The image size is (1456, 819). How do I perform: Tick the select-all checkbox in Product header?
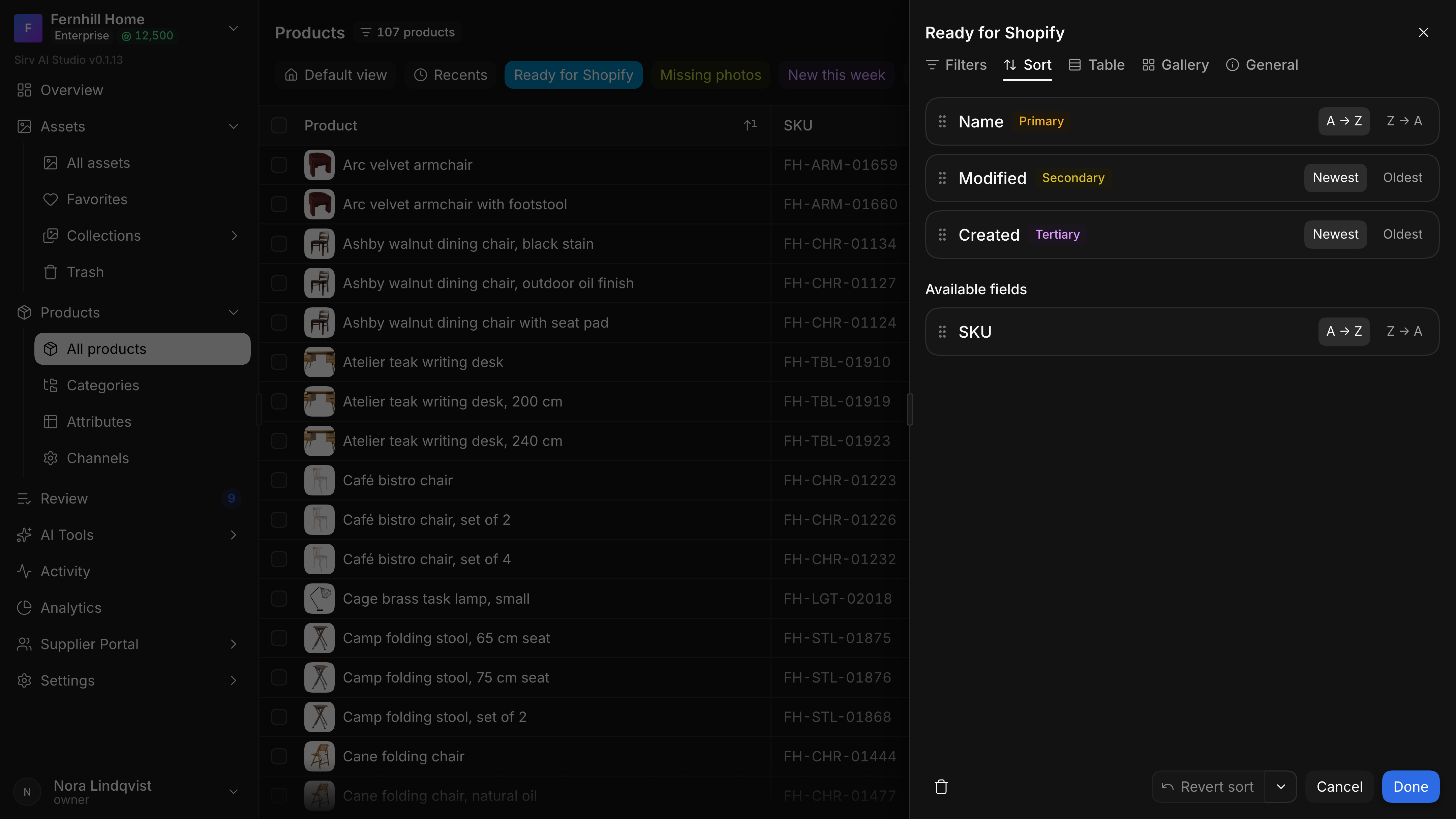click(279, 125)
